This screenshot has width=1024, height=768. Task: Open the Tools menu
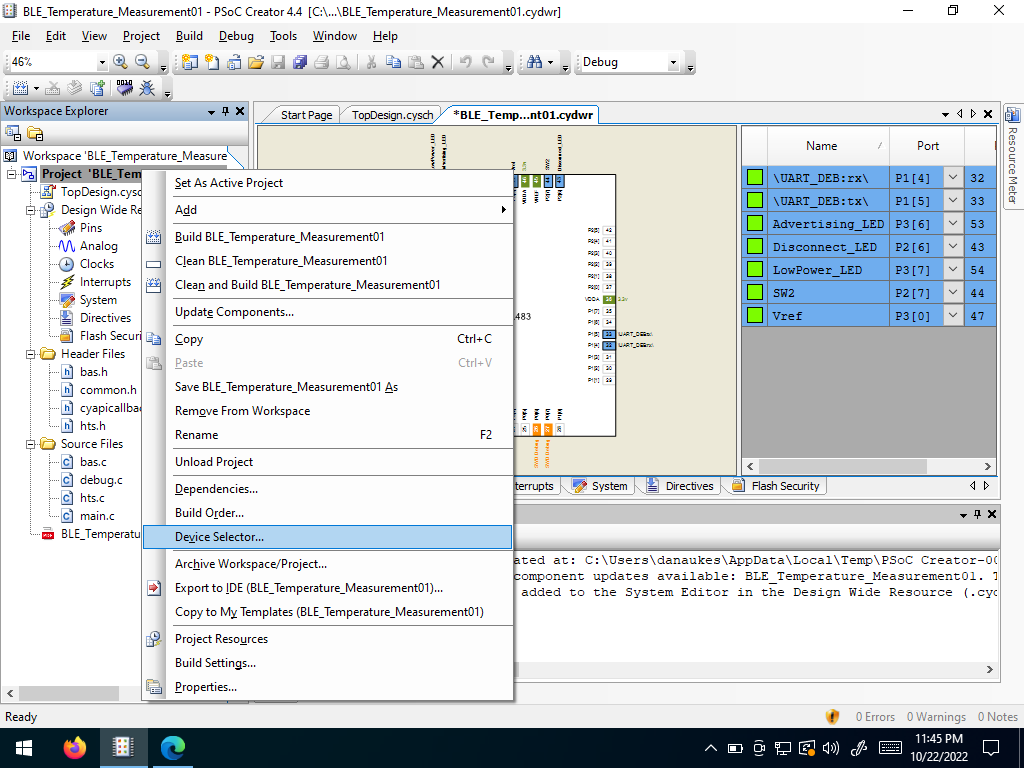(x=283, y=36)
